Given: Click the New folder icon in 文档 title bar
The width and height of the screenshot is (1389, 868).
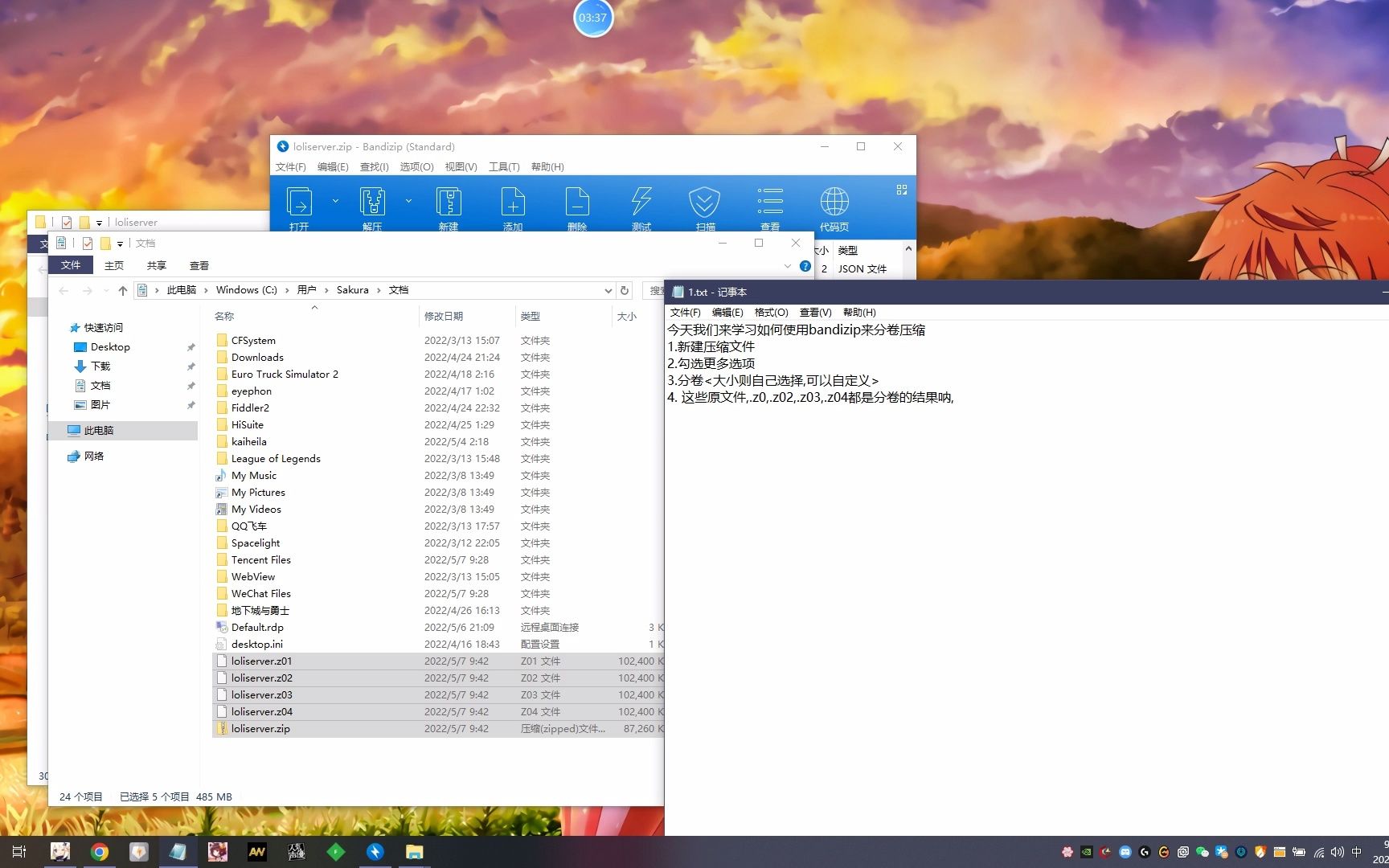Looking at the screenshot, I should click(x=104, y=243).
